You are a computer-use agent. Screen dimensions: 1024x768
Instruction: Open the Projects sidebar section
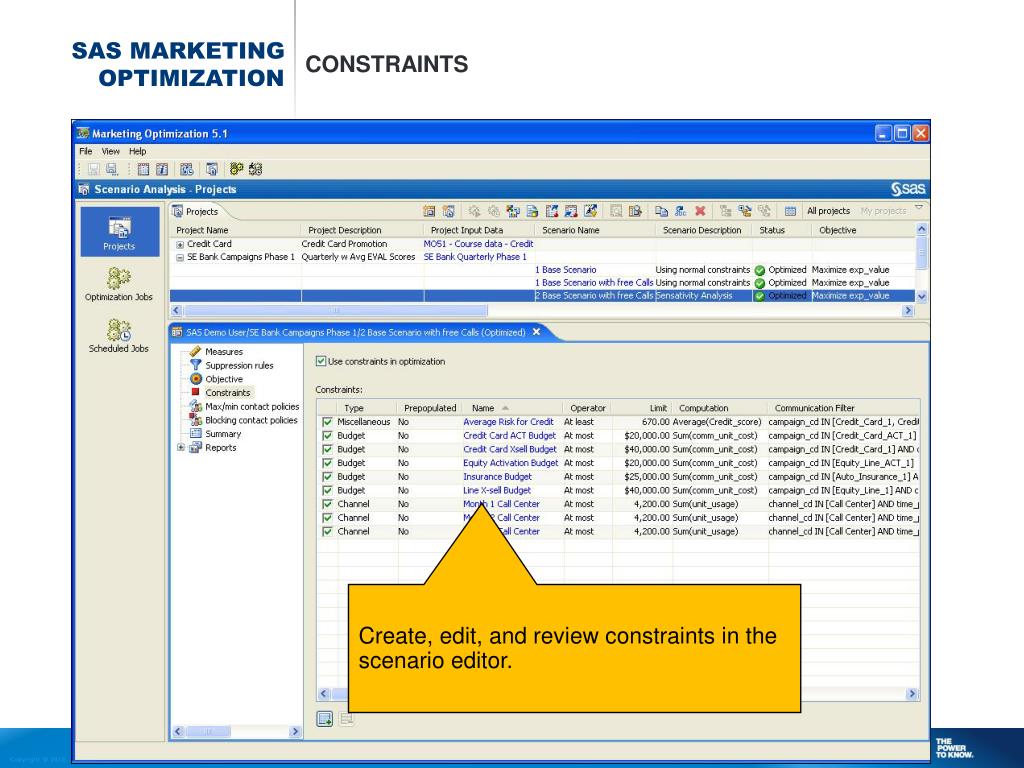point(120,232)
